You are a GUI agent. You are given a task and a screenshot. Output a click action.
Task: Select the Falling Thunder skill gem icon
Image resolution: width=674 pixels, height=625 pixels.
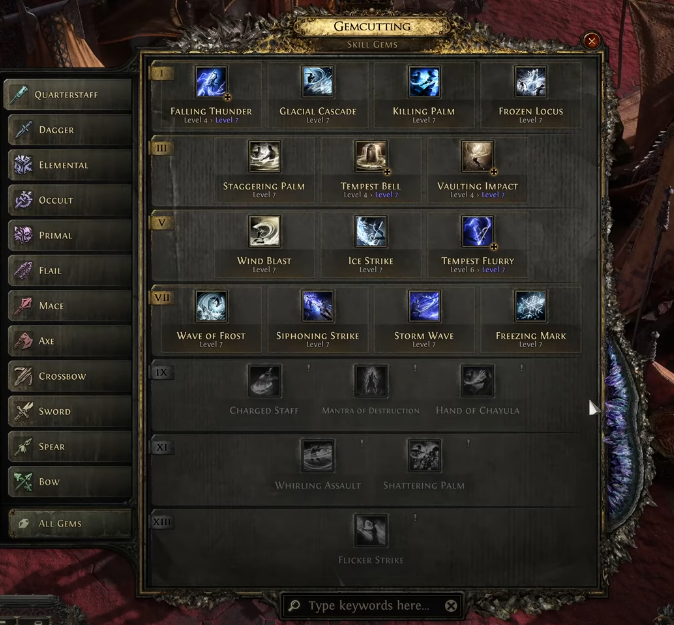pyautogui.click(x=211, y=82)
